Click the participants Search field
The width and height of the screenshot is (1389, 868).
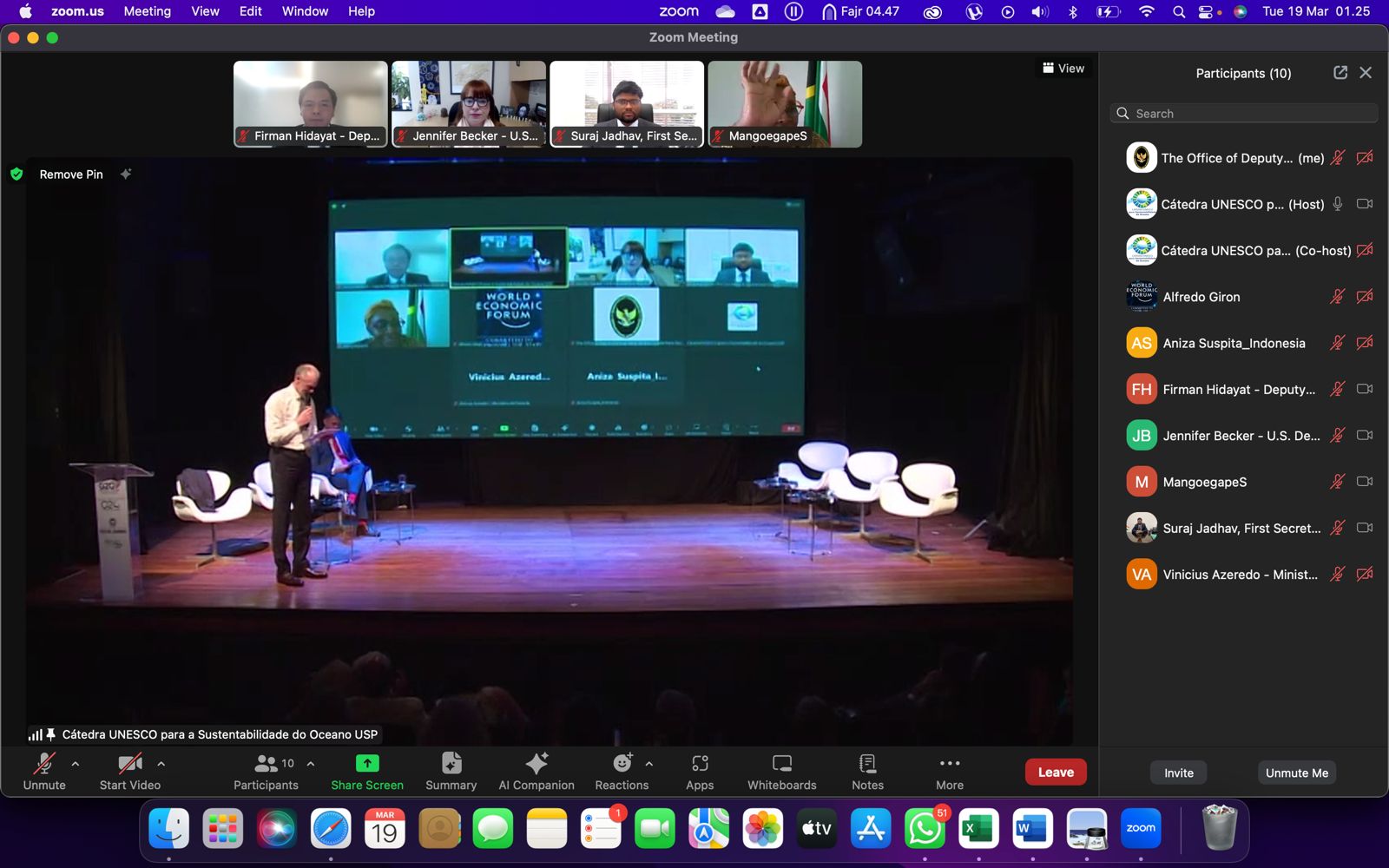pyautogui.click(x=1250, y=114)
